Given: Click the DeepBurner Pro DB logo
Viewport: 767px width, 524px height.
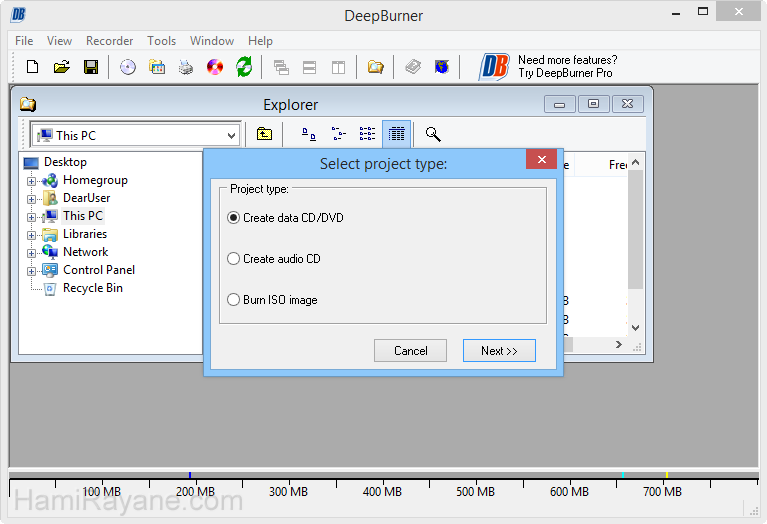Looking at the screenshot, I should 494,67.
